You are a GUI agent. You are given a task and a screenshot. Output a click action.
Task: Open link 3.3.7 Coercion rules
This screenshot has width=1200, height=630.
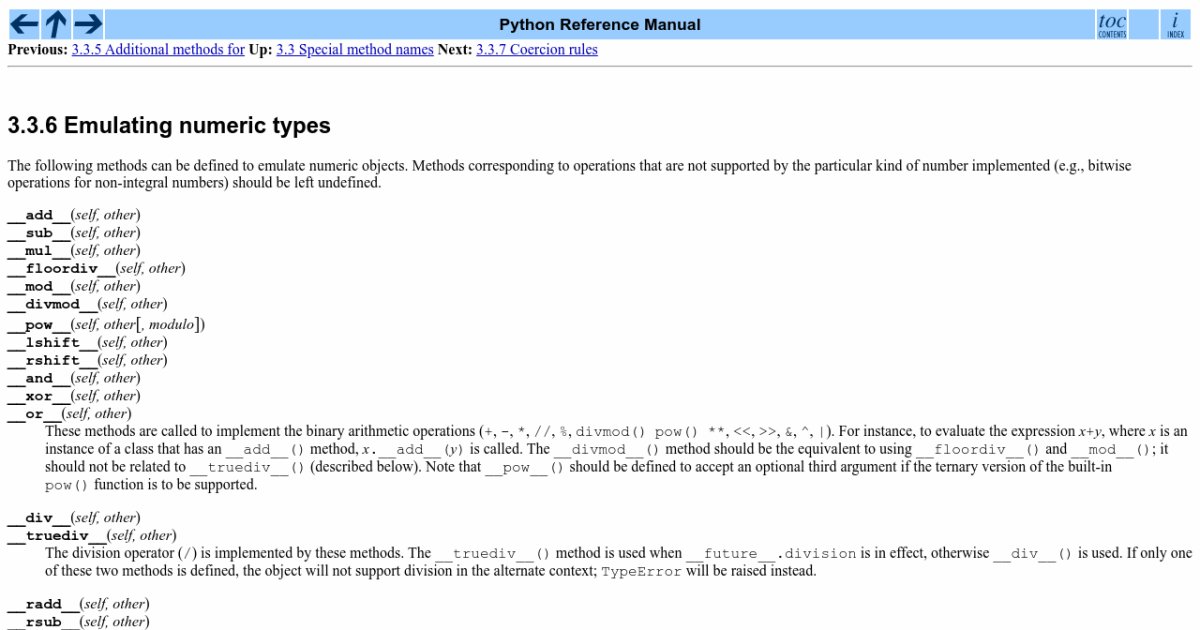[x=537, y=49]
